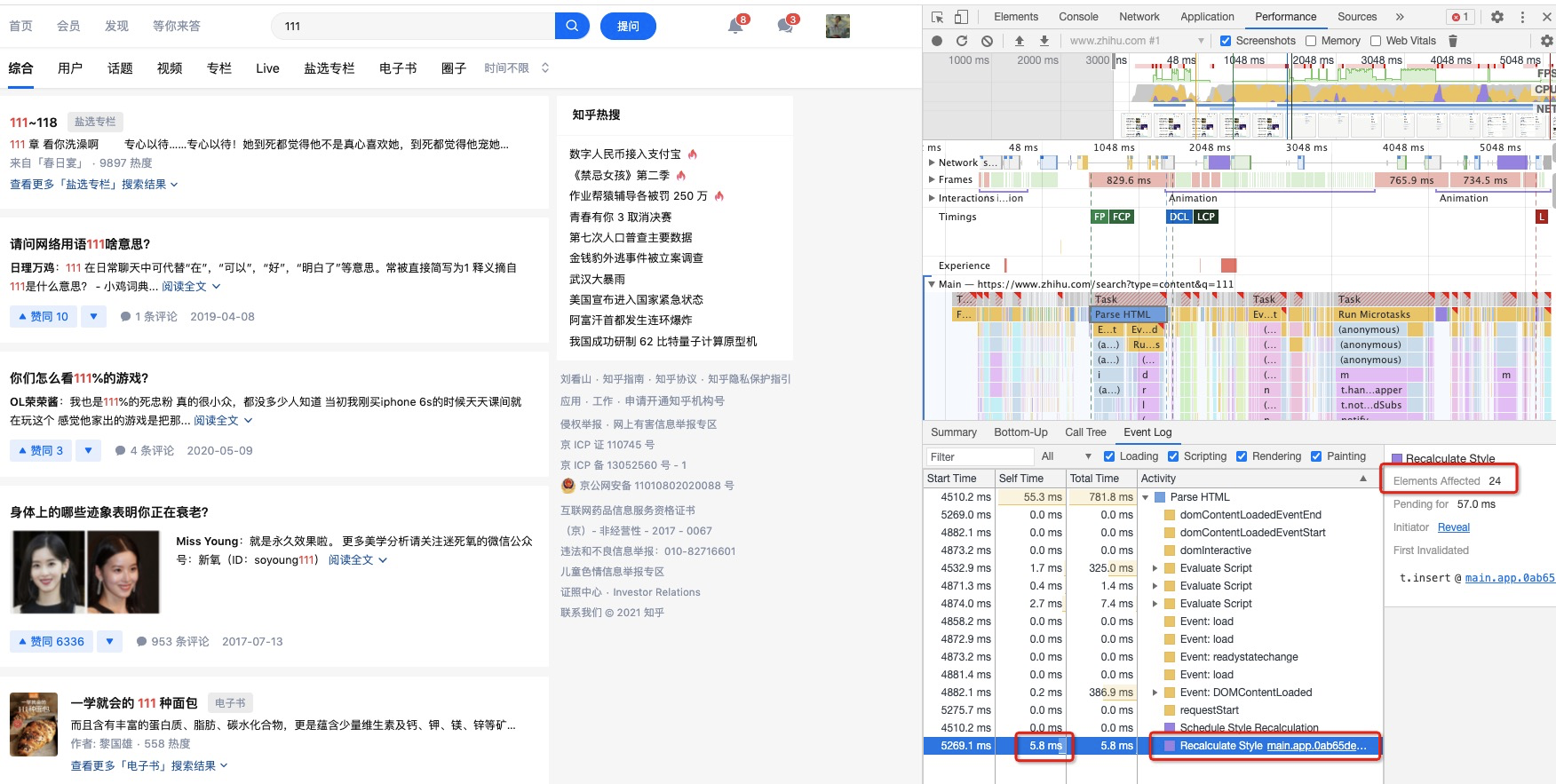1556x784 pixels.
Task: Click 查看更多「盐选专栏」搜索结果 link
Action: tap(94, 185)
